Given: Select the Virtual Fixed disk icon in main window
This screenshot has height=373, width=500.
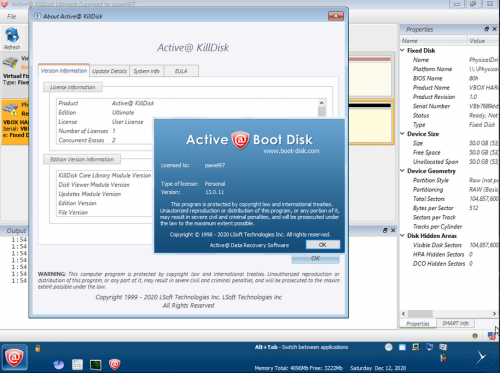Looking at the screenshot, I should [10, 63].
